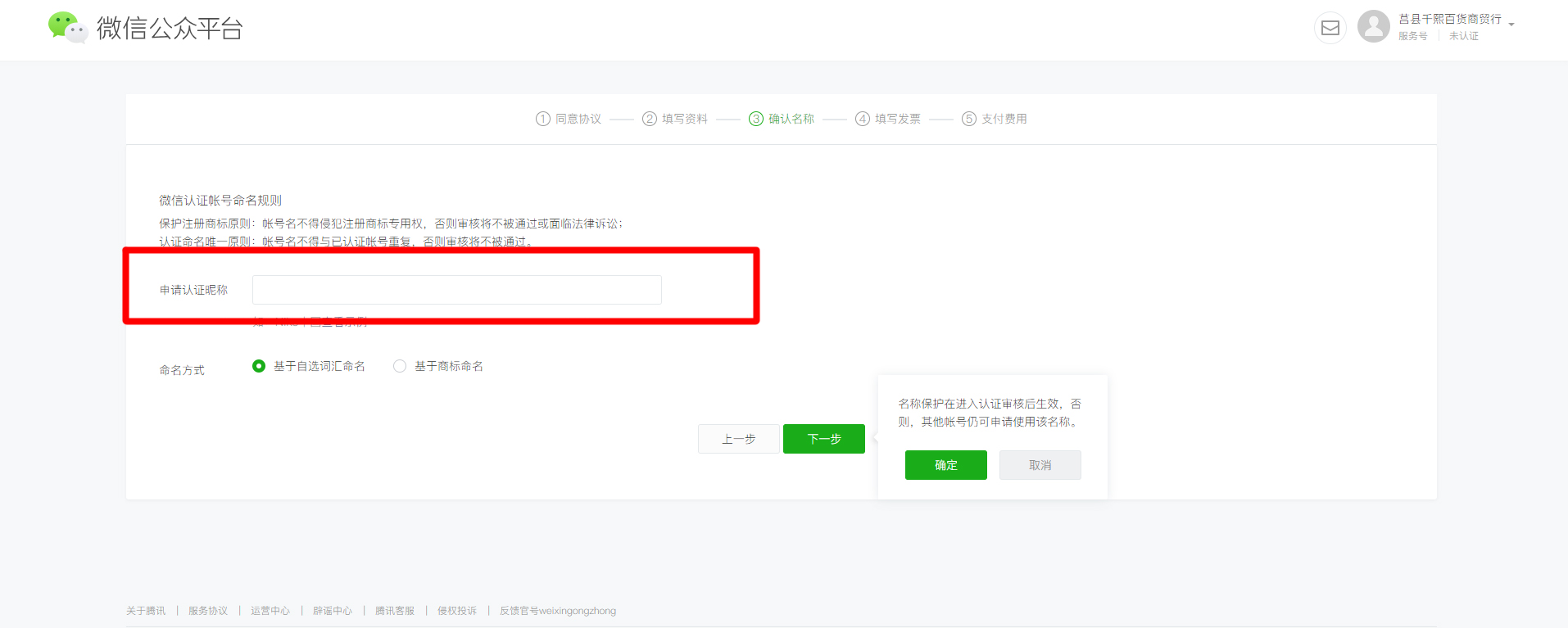Click the 微信公众平台 title text
Viewport: 1568px width, 628px height.
(170, 28)
